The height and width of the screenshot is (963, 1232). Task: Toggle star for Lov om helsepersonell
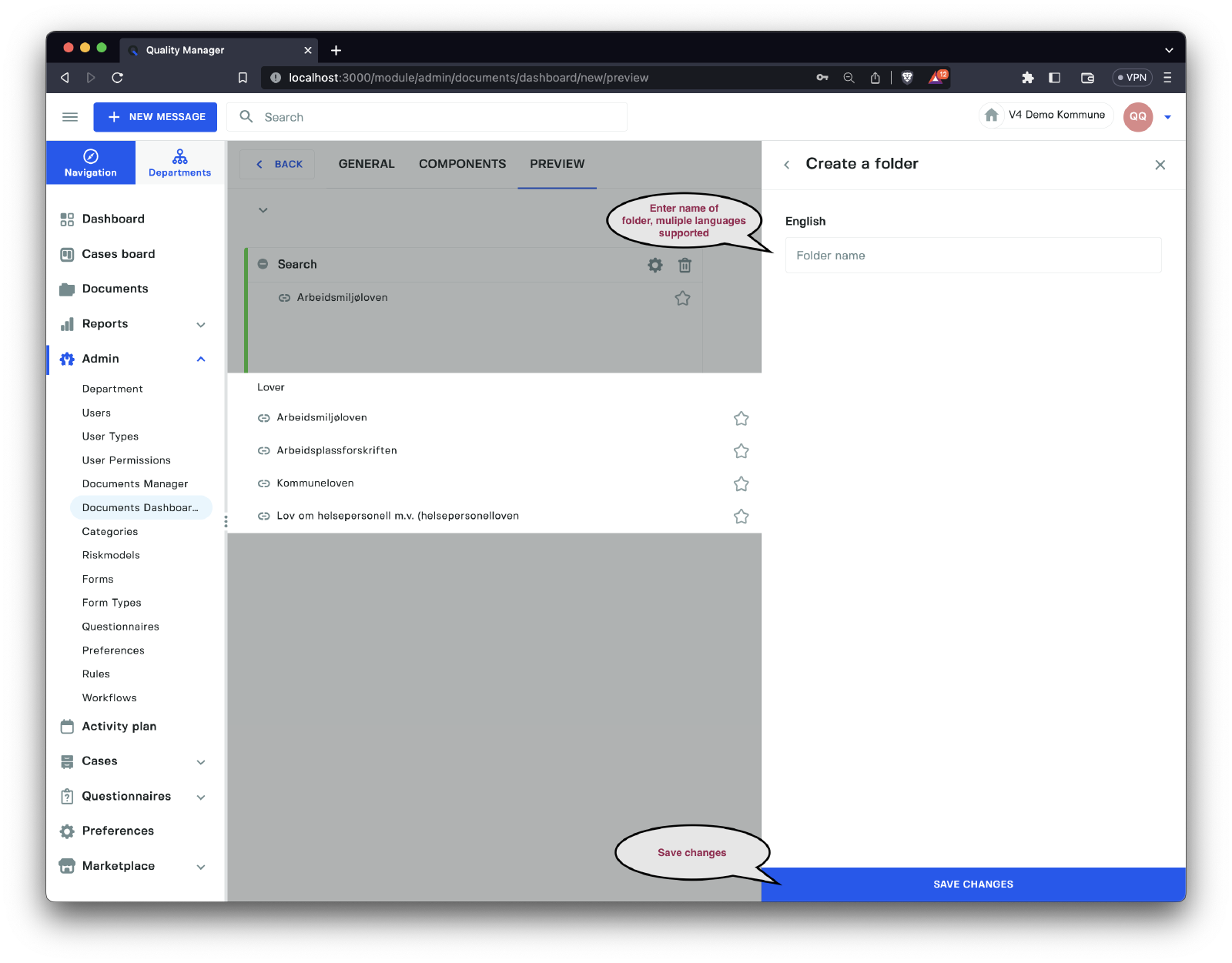[x=741, y=517]
